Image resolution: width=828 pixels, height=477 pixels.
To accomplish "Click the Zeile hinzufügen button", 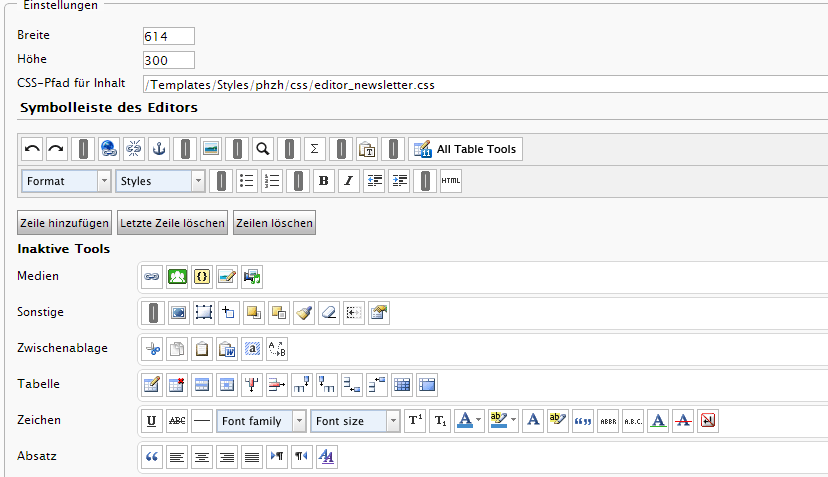I will click(64, 223).
